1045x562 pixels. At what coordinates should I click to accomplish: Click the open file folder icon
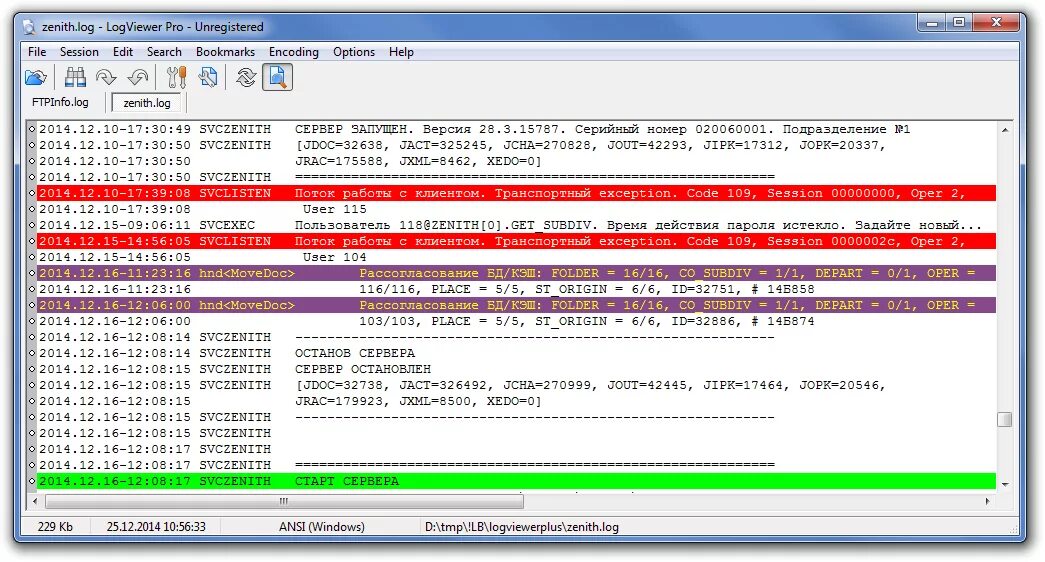pyautogui.click(x=36, y=77)
